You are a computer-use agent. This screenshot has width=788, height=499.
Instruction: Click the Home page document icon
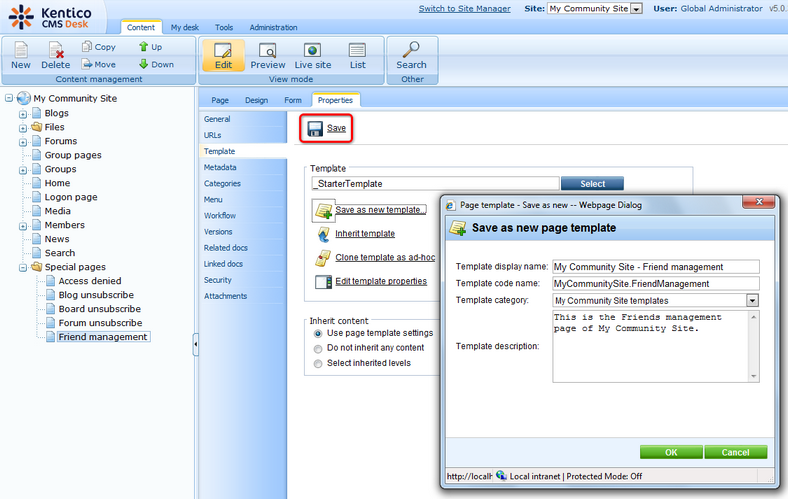click(x=36, y=183)
